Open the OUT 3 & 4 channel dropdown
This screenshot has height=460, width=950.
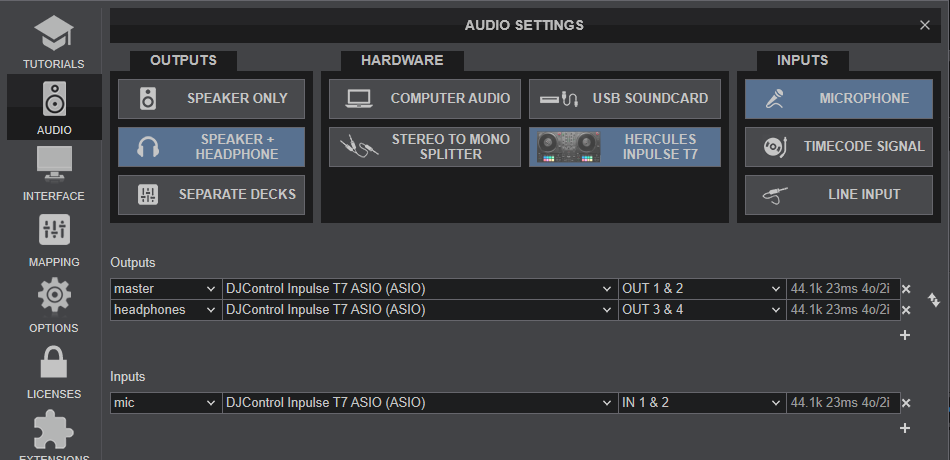point(701,310)
